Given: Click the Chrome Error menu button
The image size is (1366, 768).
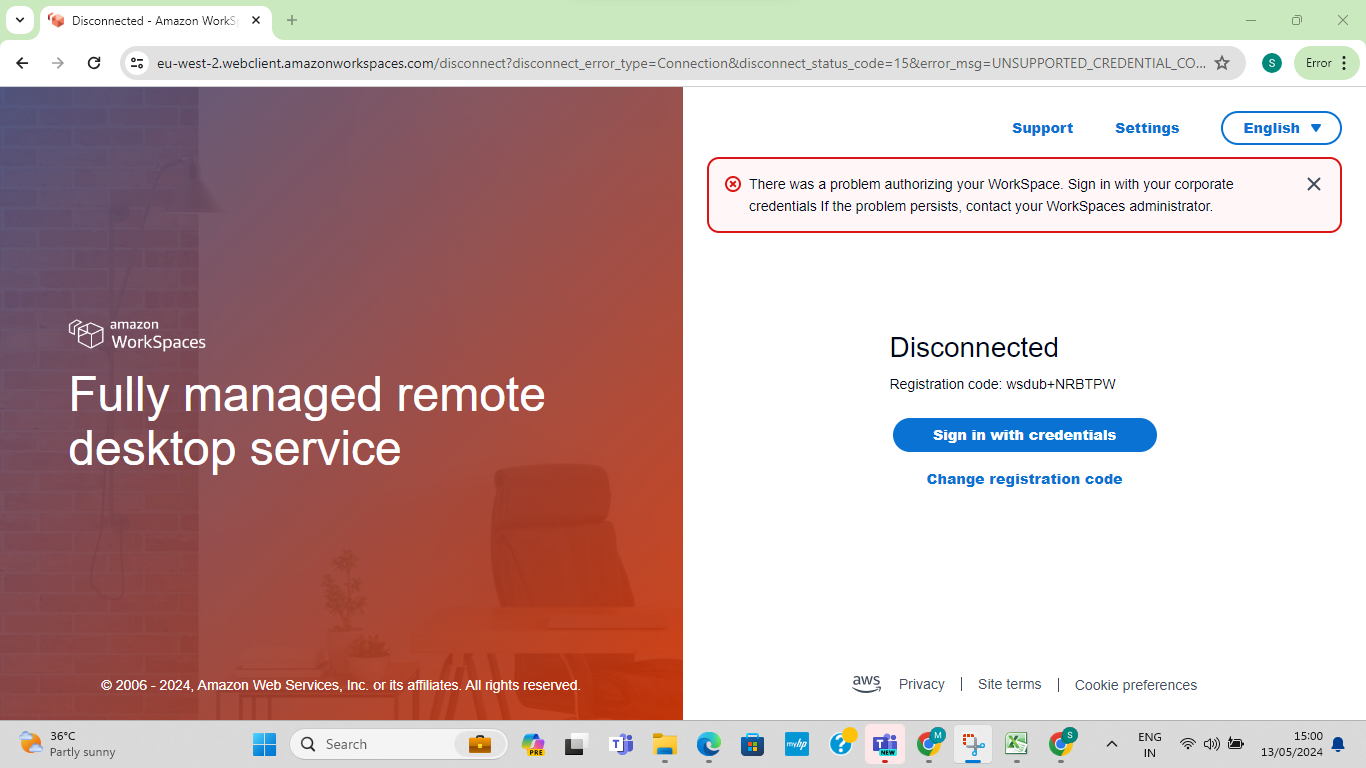Looking at the screenshot, I should click(x=1327, y=63).
